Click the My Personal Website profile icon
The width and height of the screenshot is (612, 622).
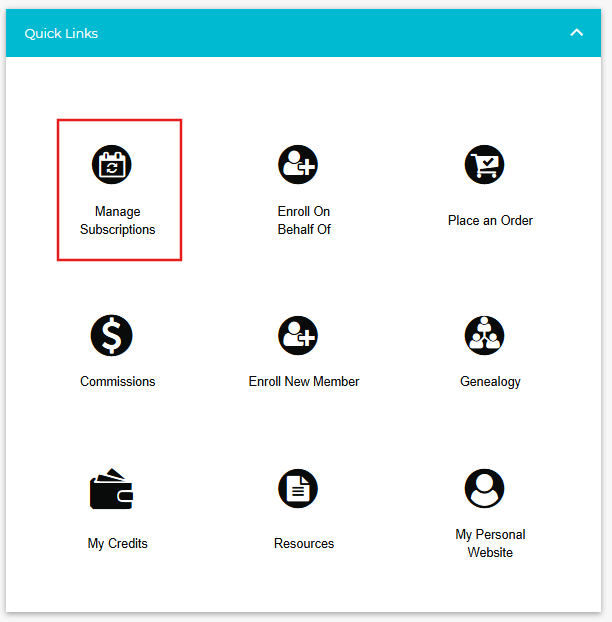coord(484,489)
